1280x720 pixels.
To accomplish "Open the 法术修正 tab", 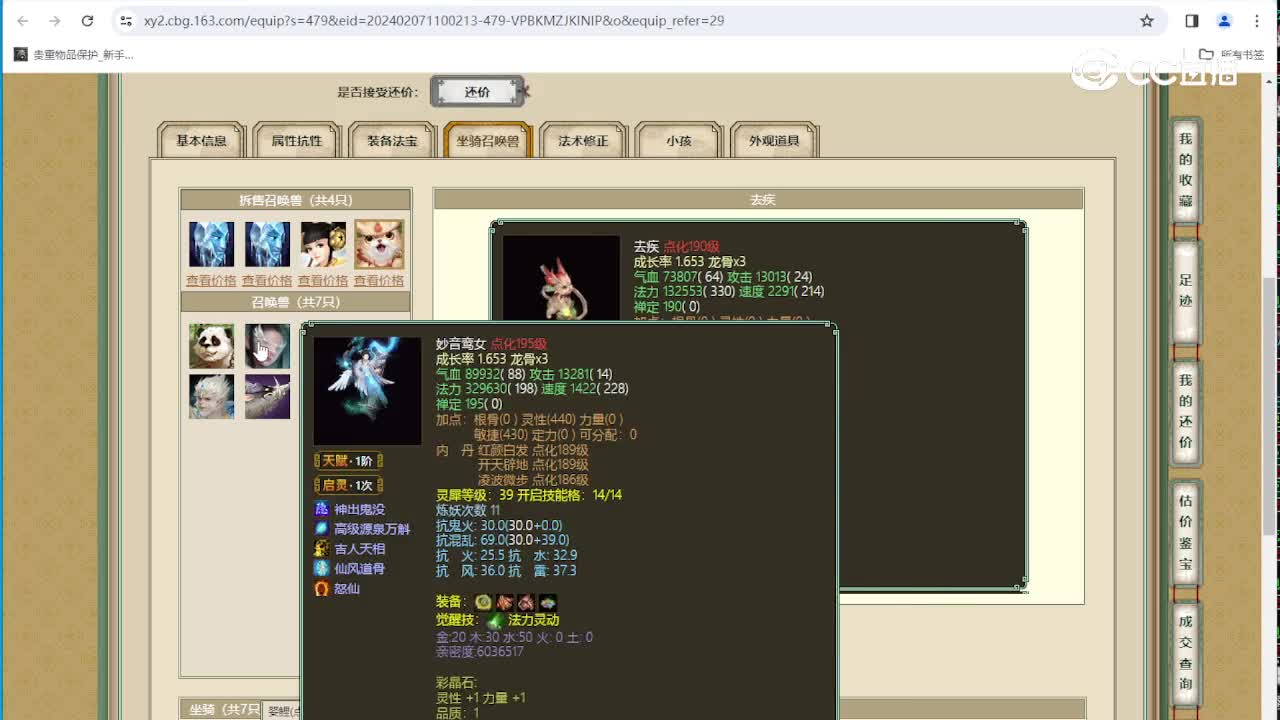I will (x=583, y=141).
